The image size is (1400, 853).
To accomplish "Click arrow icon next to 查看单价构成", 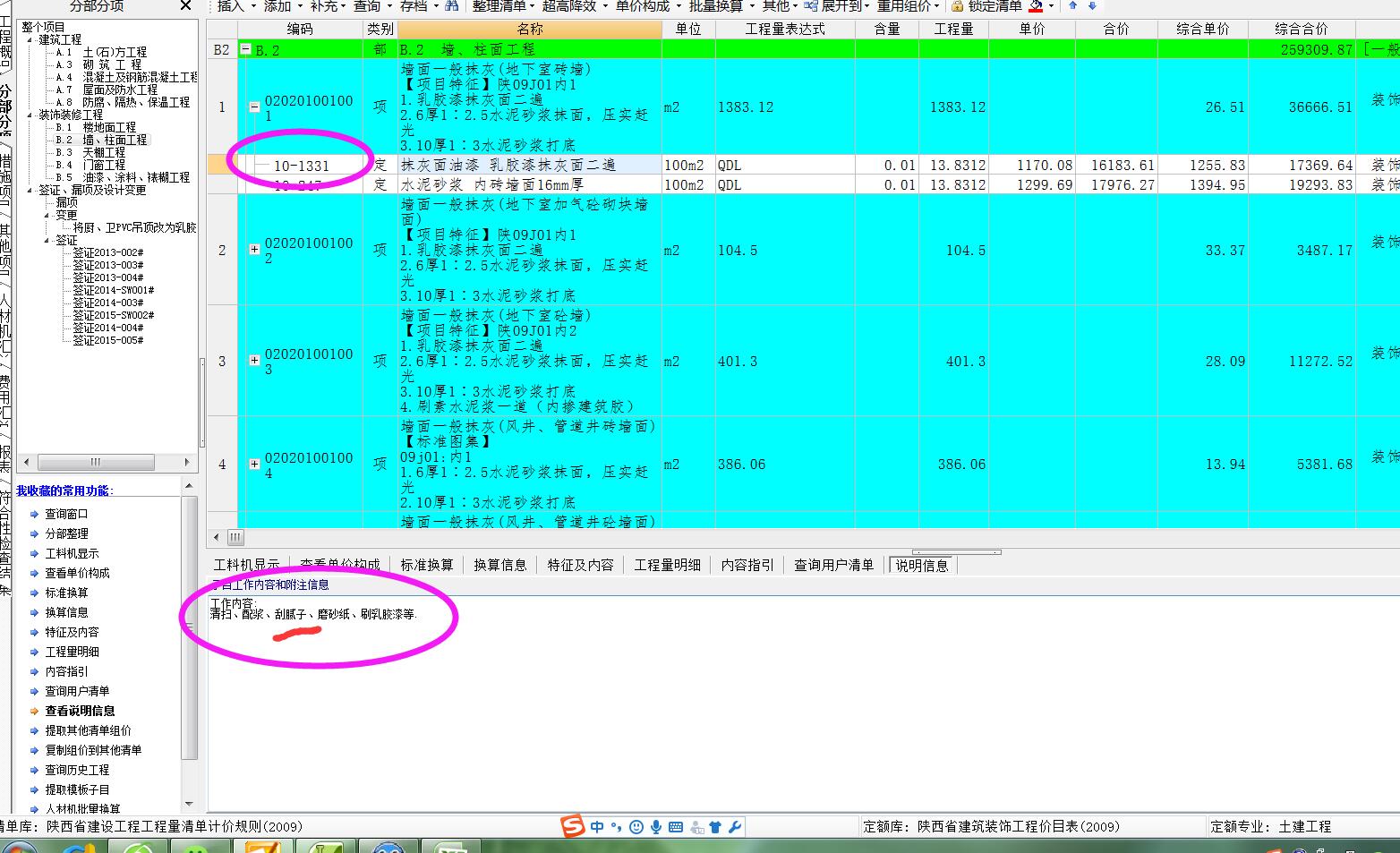I will click(35, 573).
